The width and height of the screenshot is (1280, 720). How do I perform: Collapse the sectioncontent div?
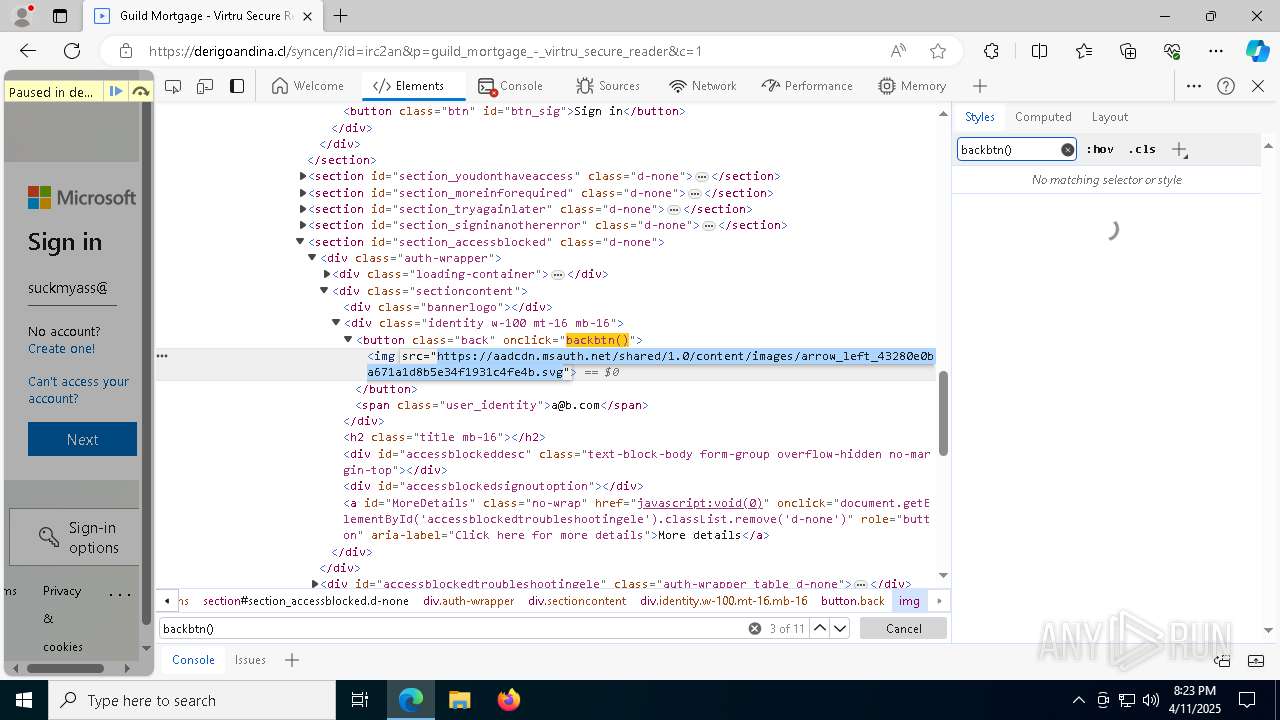point(324,291)
